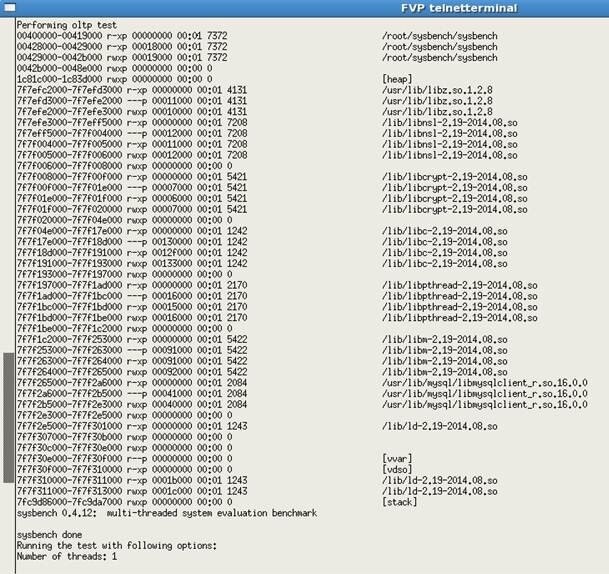Image resolution: width=609 pixels, height=574 pixels.
Task: Click the '[heap]' label
Action: 397,79
